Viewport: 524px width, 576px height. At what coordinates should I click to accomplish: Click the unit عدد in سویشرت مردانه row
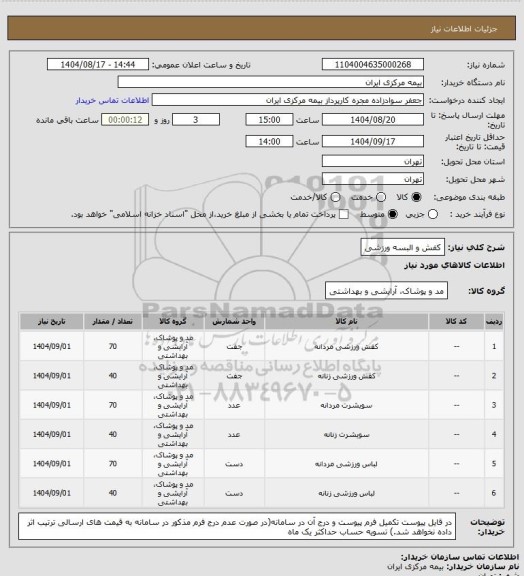(x=234, y=405)
